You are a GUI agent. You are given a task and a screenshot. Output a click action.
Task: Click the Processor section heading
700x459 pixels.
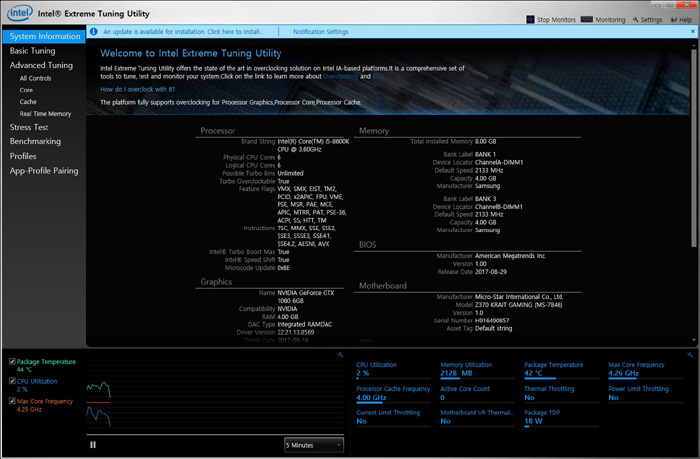click(x=217, y=131)
